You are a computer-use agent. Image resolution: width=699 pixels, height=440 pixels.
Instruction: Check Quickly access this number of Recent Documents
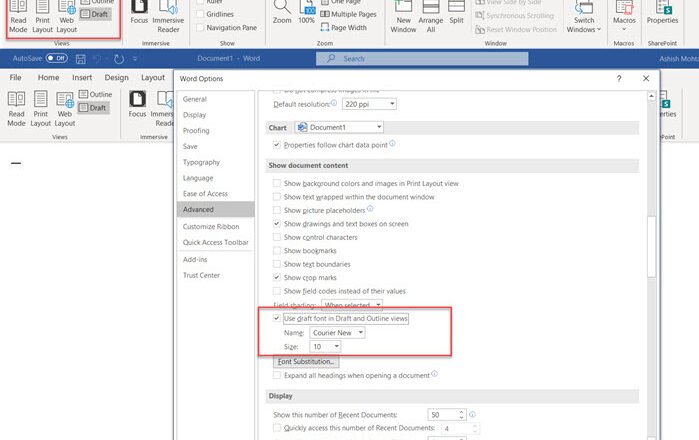click(x=276, y=428)
